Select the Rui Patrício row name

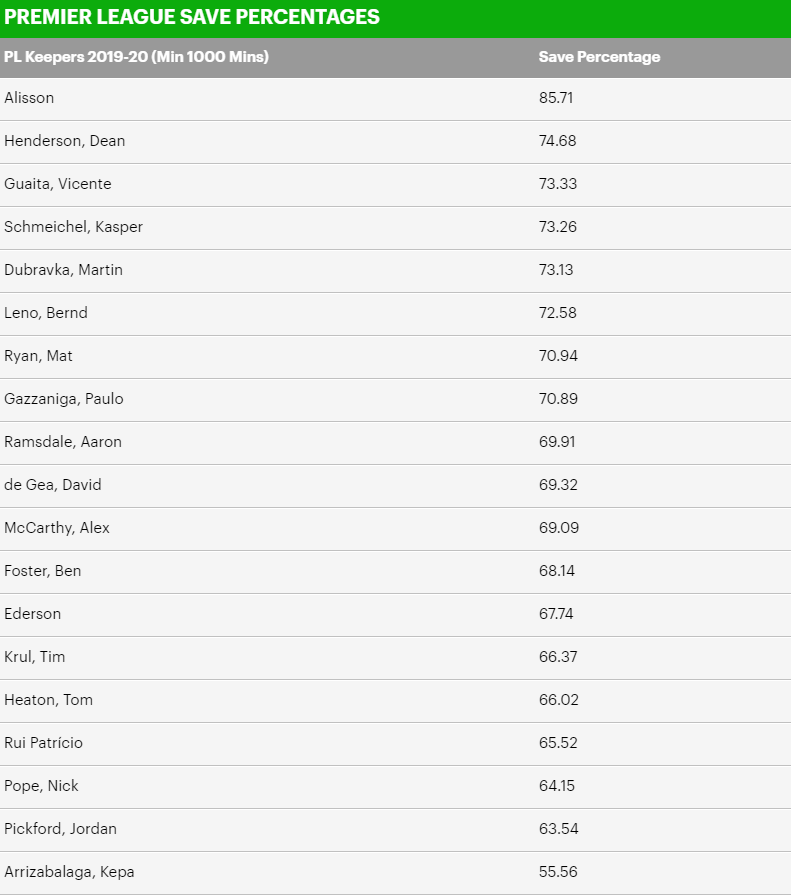pos(43,743)
